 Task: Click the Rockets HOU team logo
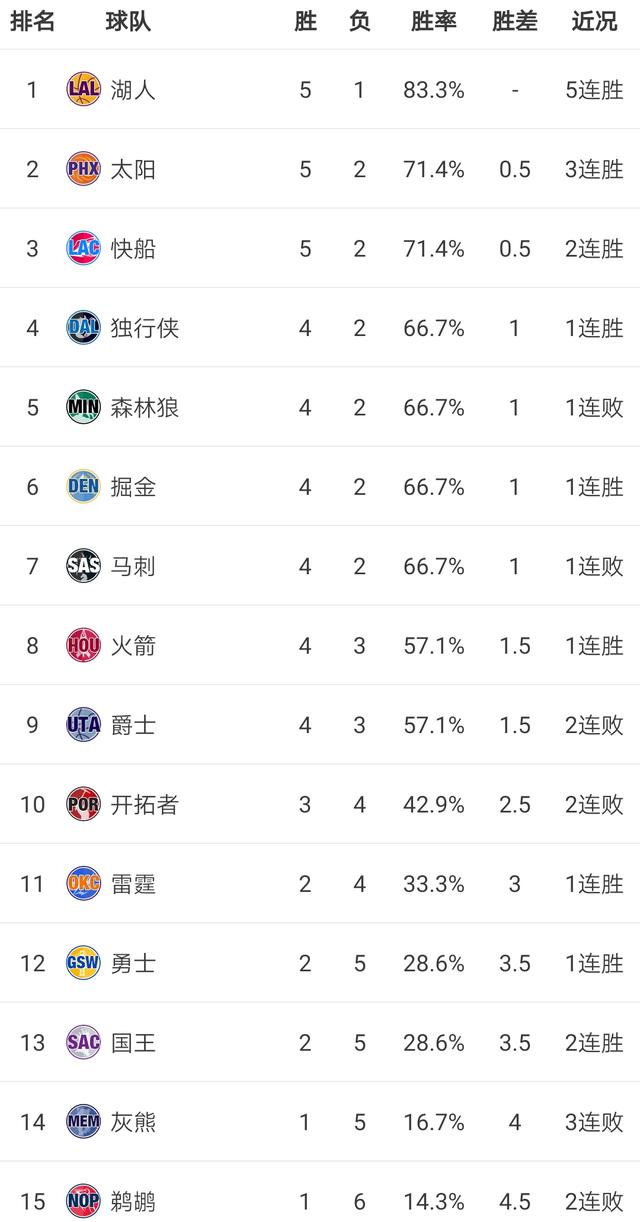point(84,645)
